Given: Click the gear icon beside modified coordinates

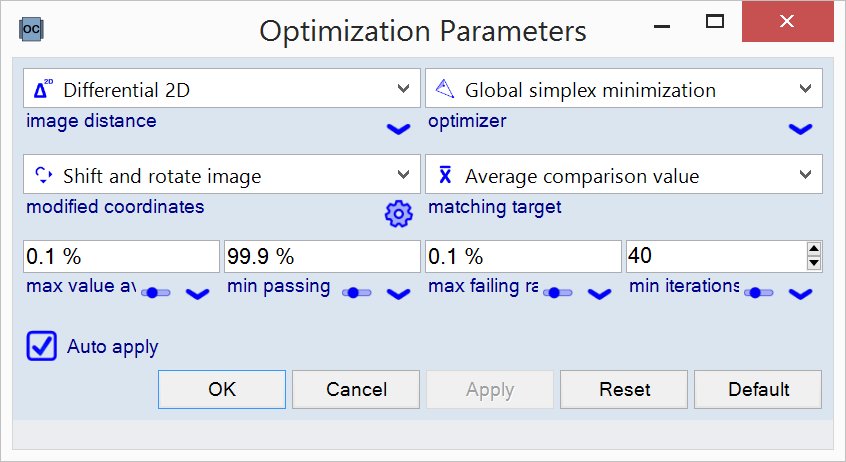Looking at the screenshot, I should click(x=398, y=213).
